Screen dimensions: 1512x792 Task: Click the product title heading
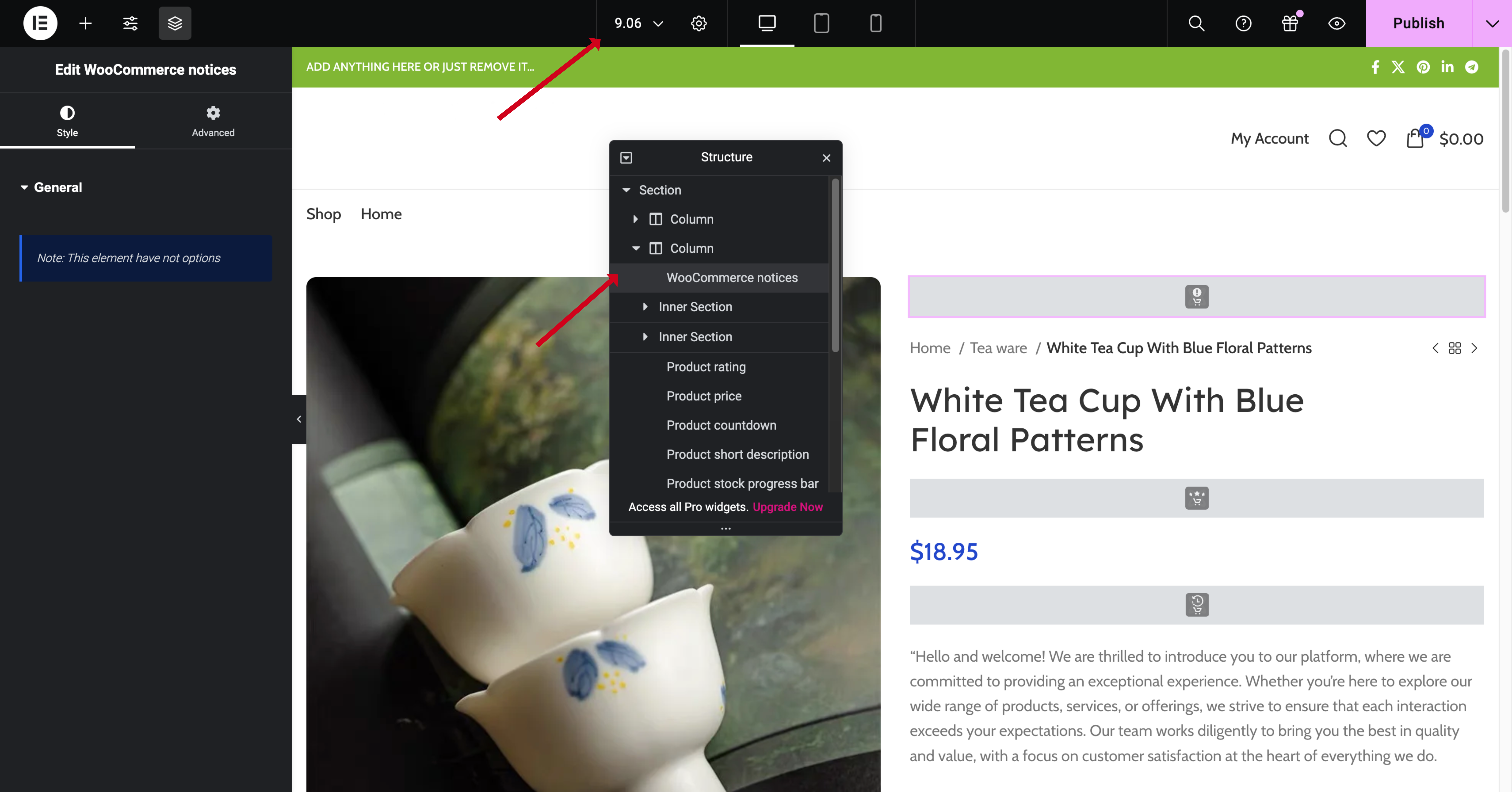tap(1107, 420)
